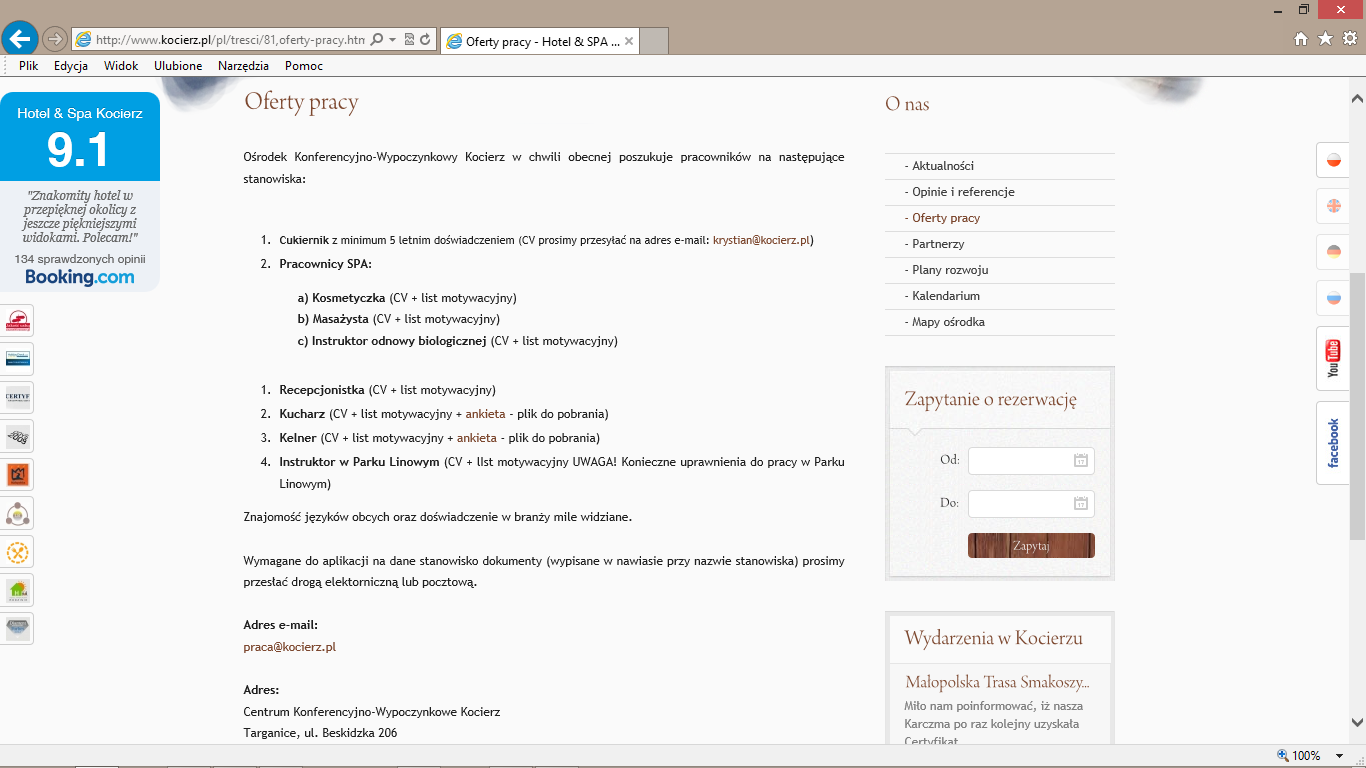Open the Plik menu
Screen dimensions: 1366x768
[28, 66]
